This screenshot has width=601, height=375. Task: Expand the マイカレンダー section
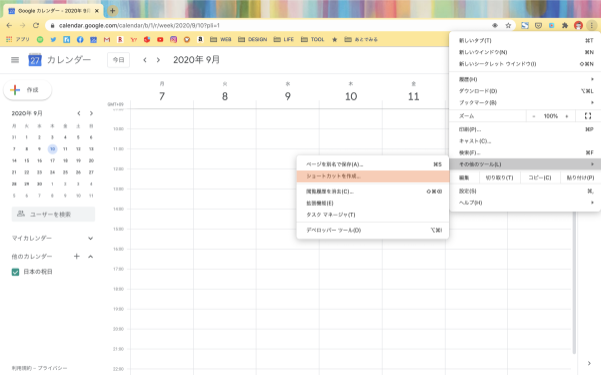[x=90, y=238]
